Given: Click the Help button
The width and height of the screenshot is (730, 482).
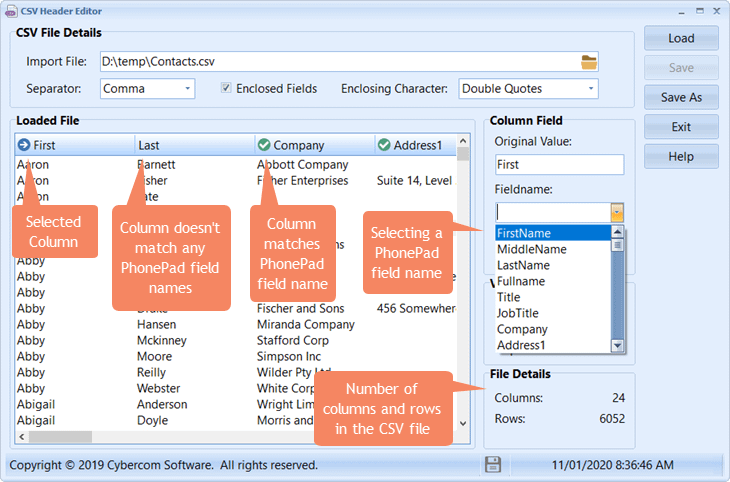Looking at the screenshot, I should (681, 156).
